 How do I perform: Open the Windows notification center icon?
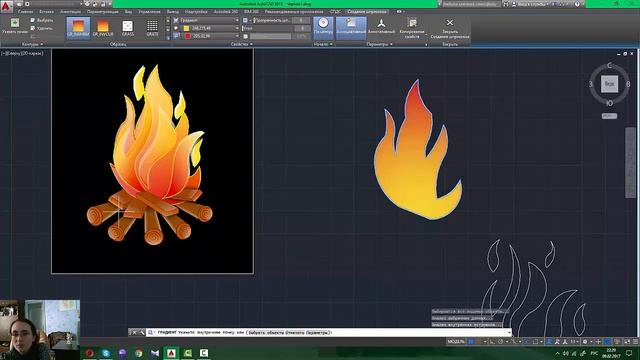coord(629,353)
